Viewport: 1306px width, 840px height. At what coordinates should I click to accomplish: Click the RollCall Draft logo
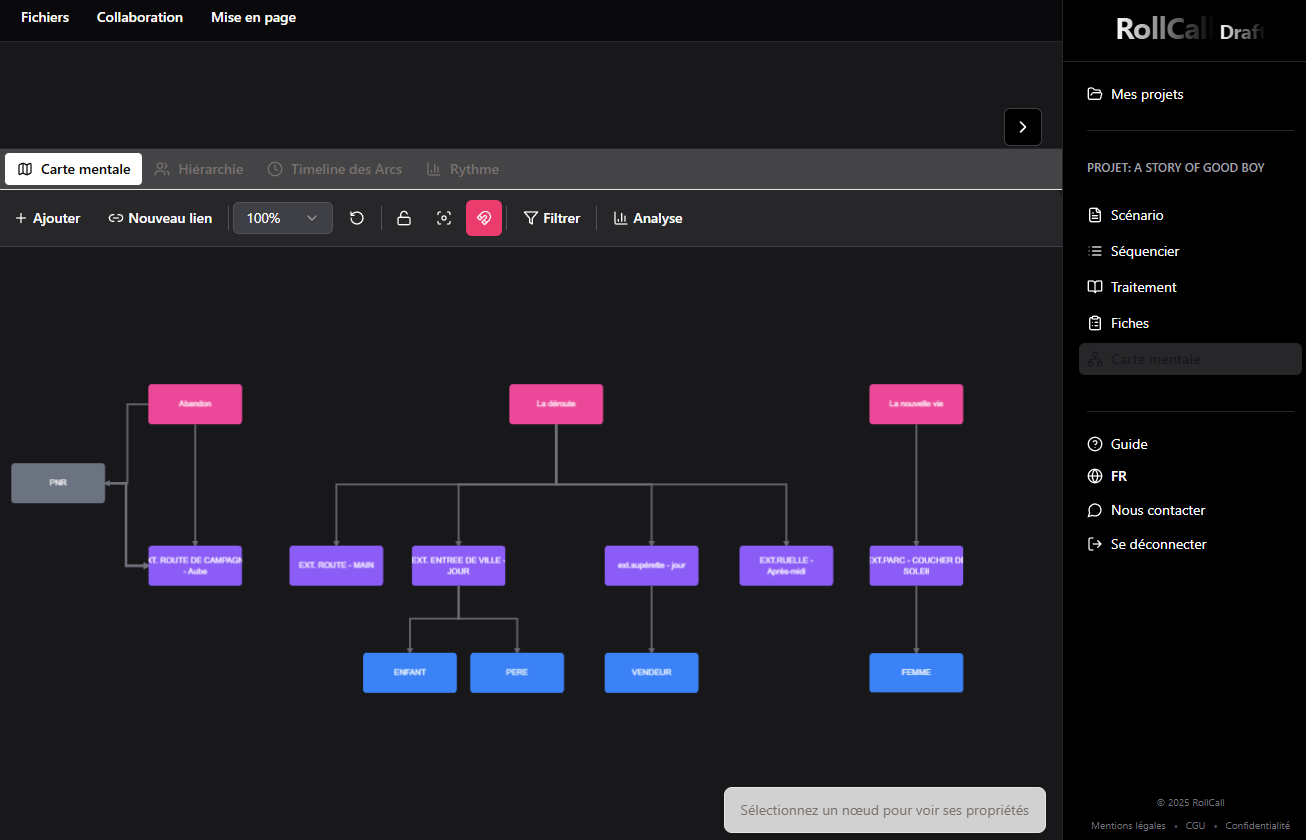(1190, 30)
